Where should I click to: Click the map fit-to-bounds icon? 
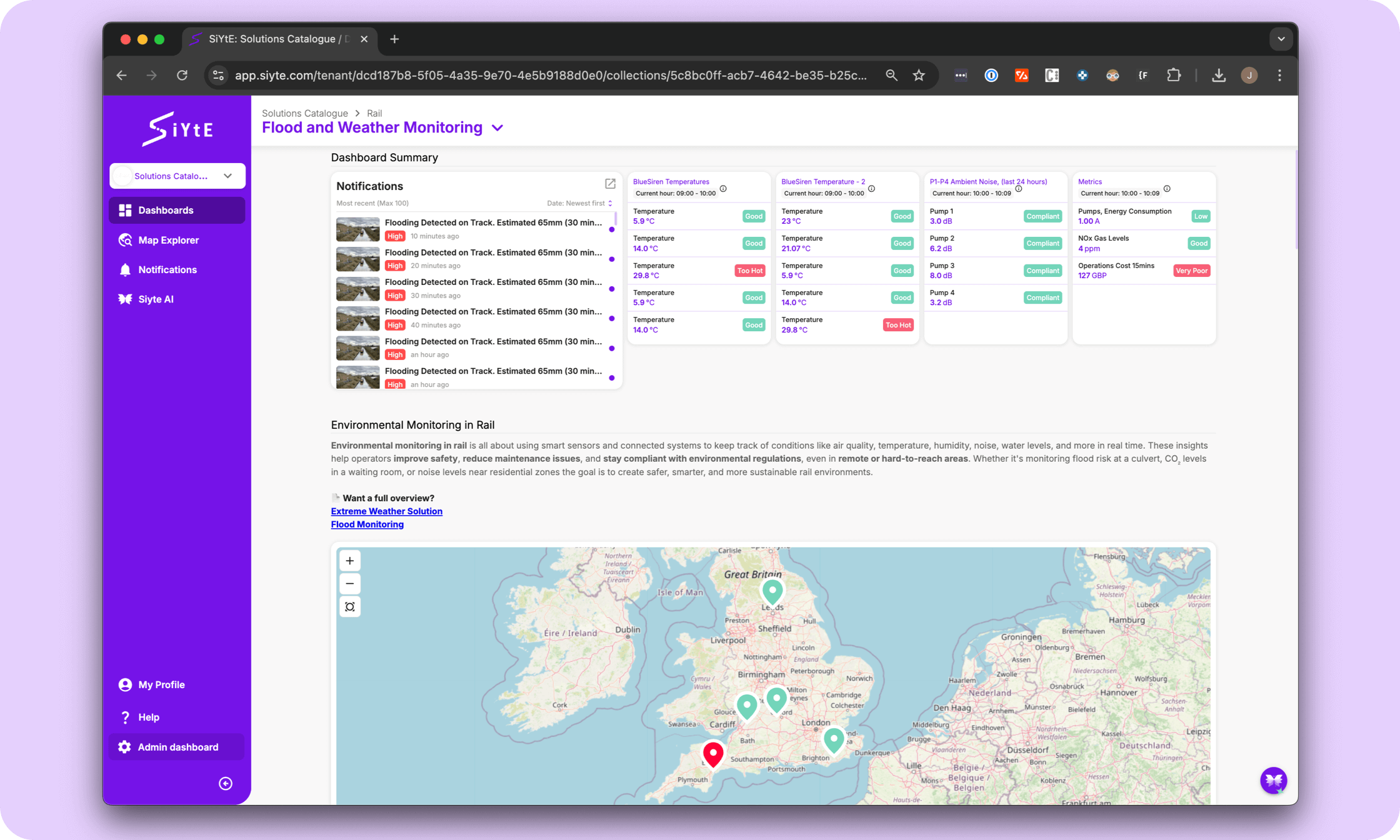tap(350, 607)
